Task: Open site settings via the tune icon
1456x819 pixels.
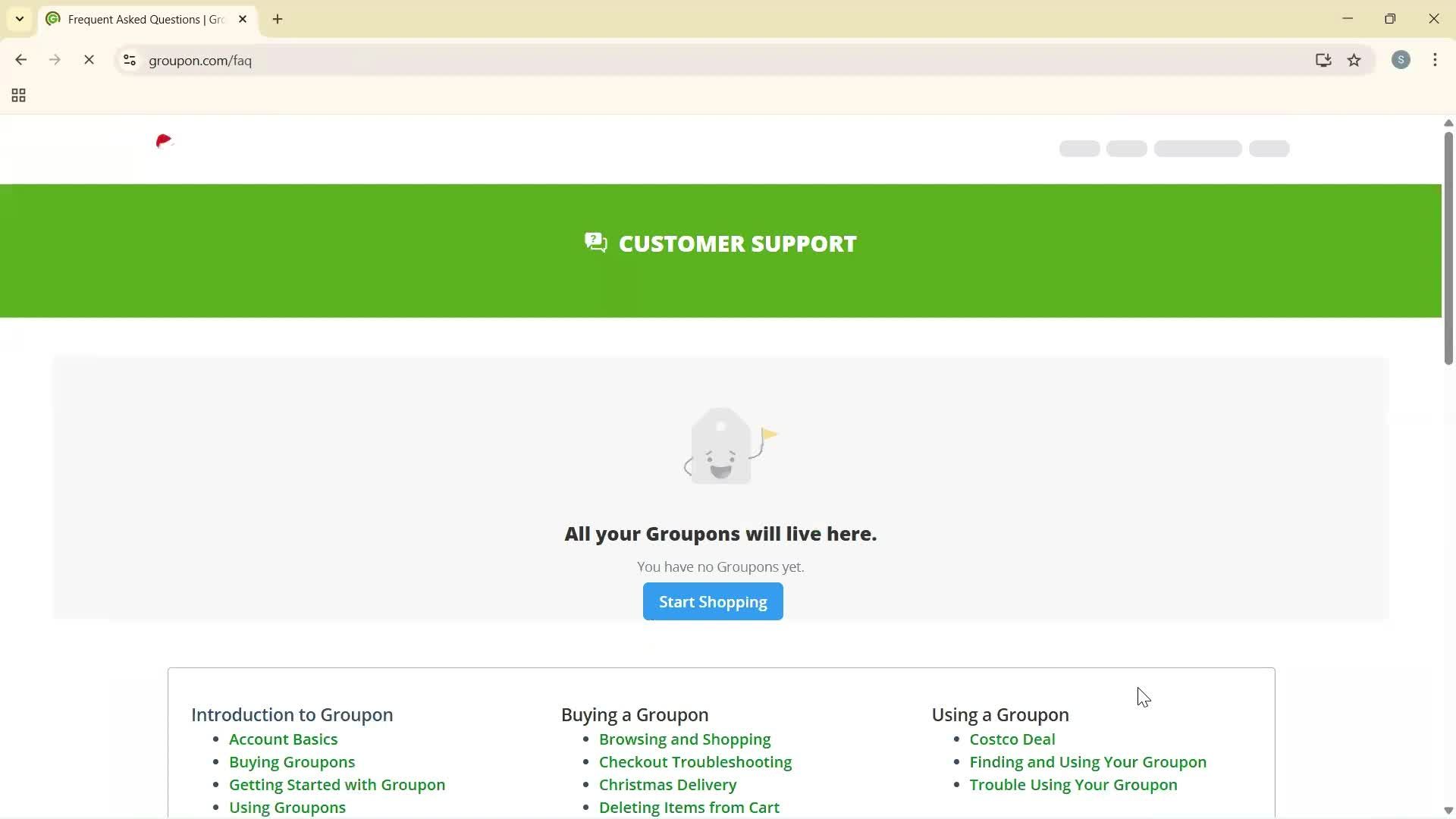Action: click(x=129, y=61)
